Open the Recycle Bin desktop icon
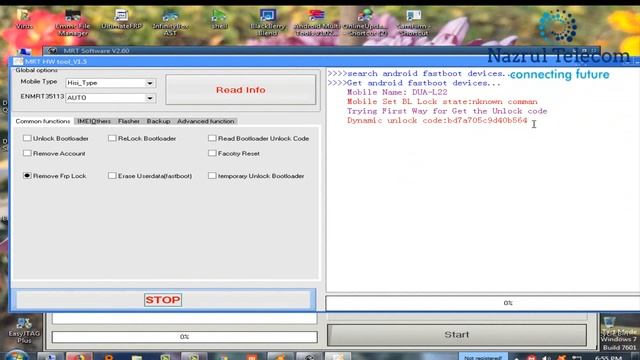The width and height of the screenshot is (640, 360). click(610, 322)
